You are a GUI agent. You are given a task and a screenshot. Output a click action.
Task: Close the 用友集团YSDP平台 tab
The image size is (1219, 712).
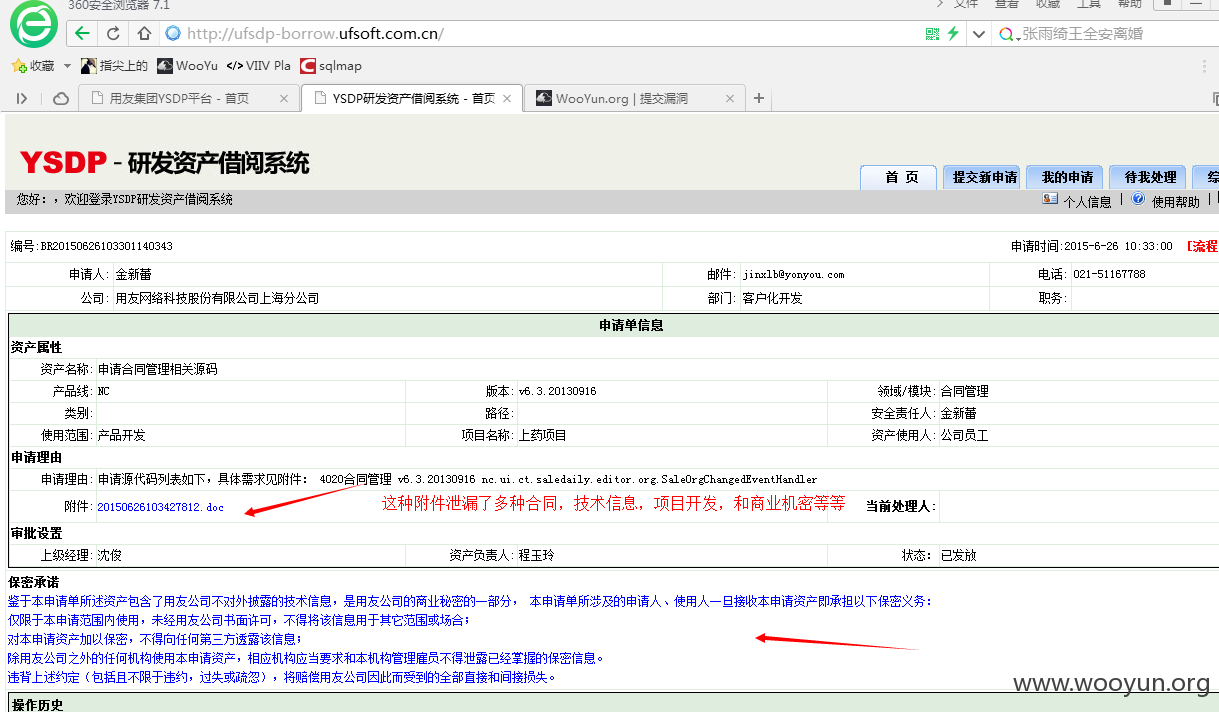[284, 98]
